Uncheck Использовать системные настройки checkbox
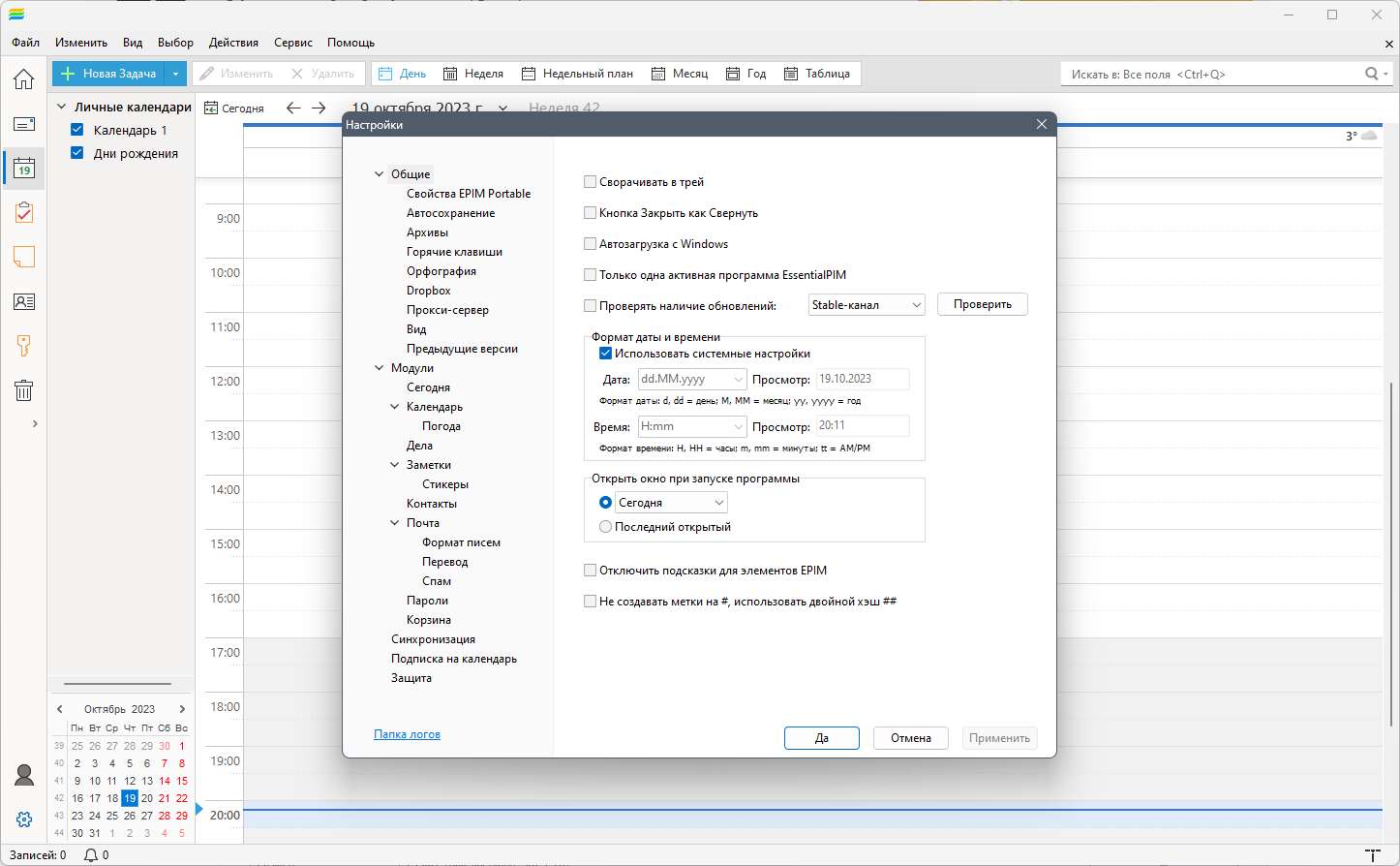This screenshot has height=866, width=1400. click(605, 354)
